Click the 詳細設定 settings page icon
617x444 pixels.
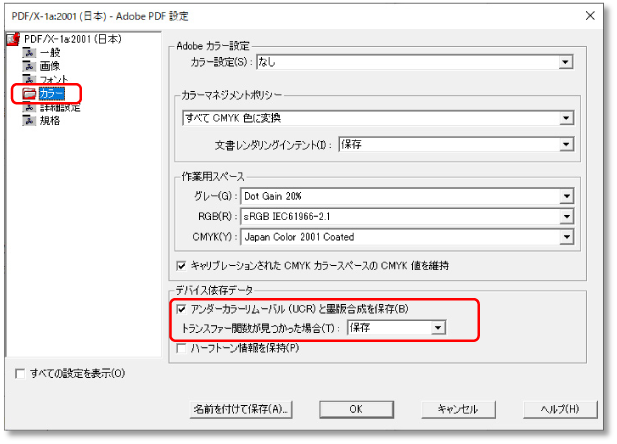pyautogui.click(x=29, y=107)
